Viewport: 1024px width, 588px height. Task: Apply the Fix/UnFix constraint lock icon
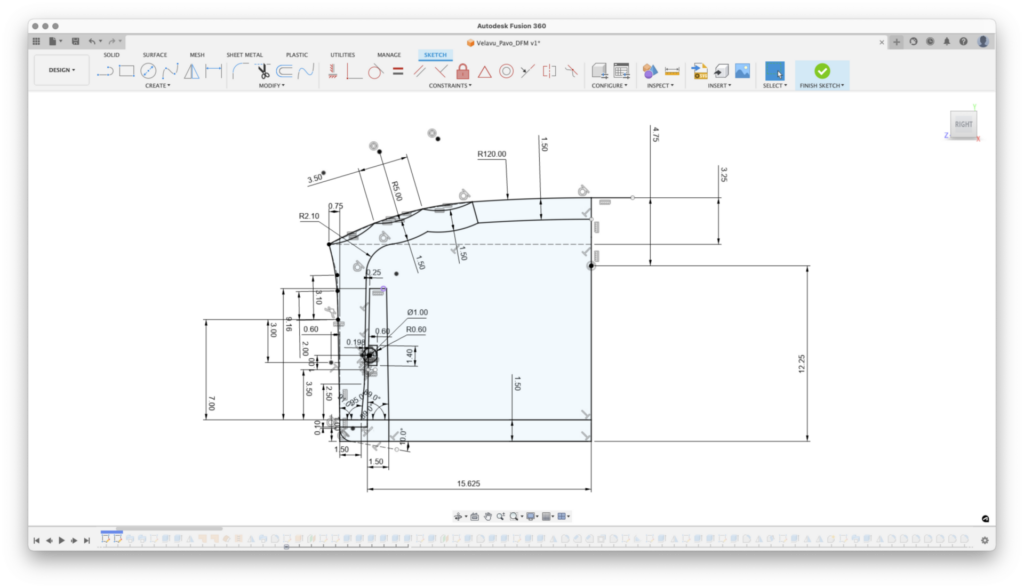462,71
